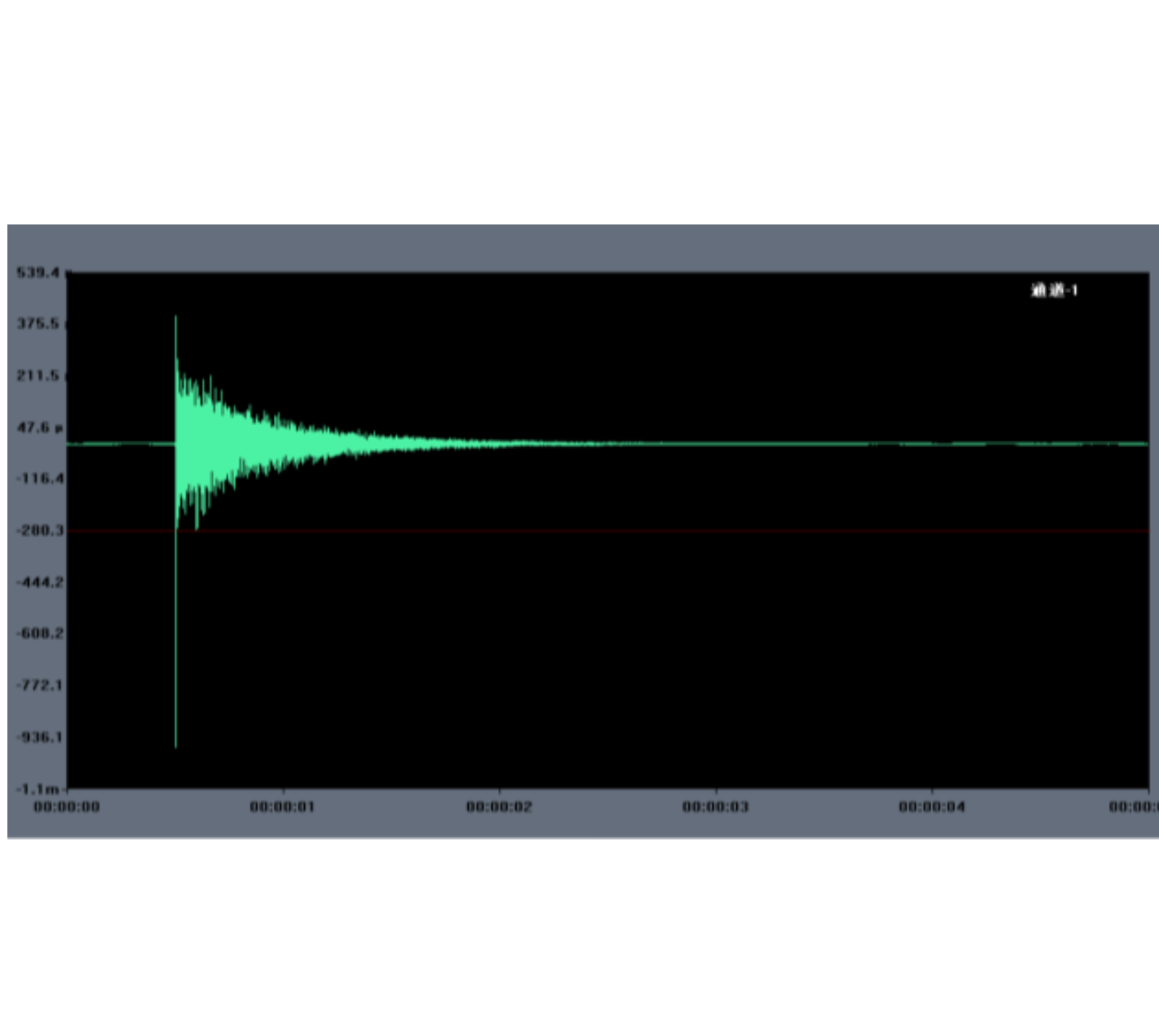Image resolution: width=1159 pixels, height=1036 pixels.
Task: Select the 00:00:03 time axis marker
Action: (x=715, y=807)
